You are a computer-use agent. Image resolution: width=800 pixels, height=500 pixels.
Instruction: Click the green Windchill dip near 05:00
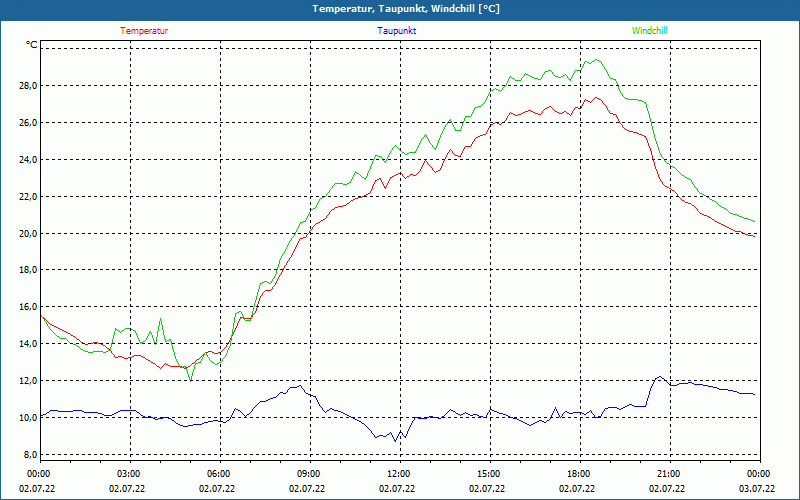[x=190, y=381]
